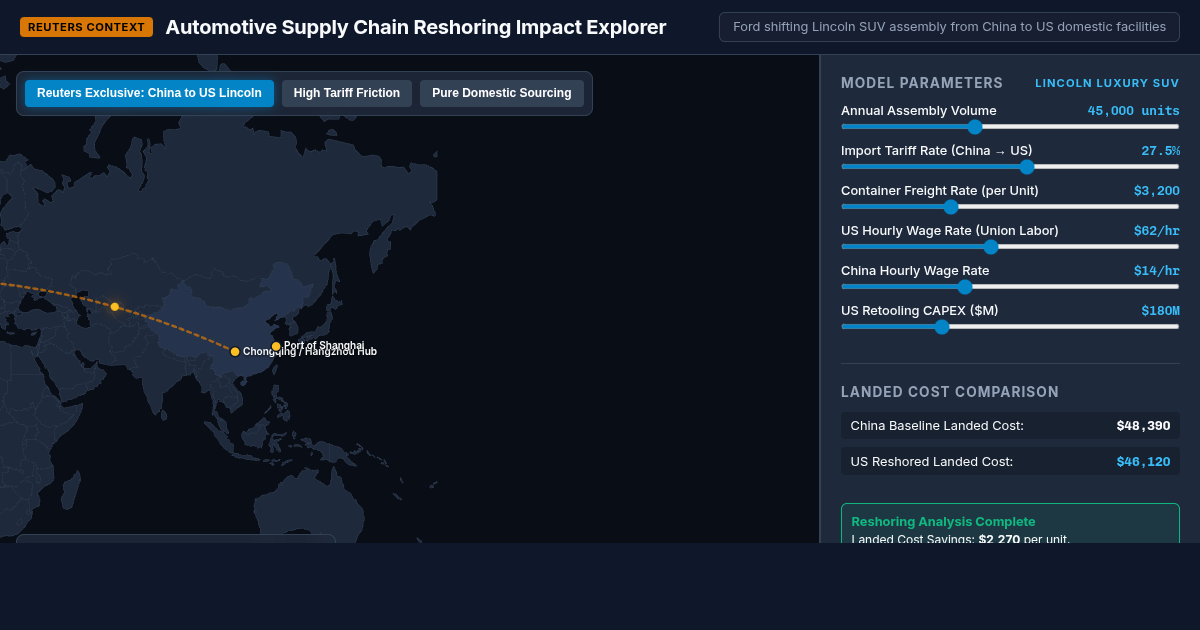1200x630 pixels.
Task: Adjust US Hourly Wage Rate slider
Action: (1010, 246)
